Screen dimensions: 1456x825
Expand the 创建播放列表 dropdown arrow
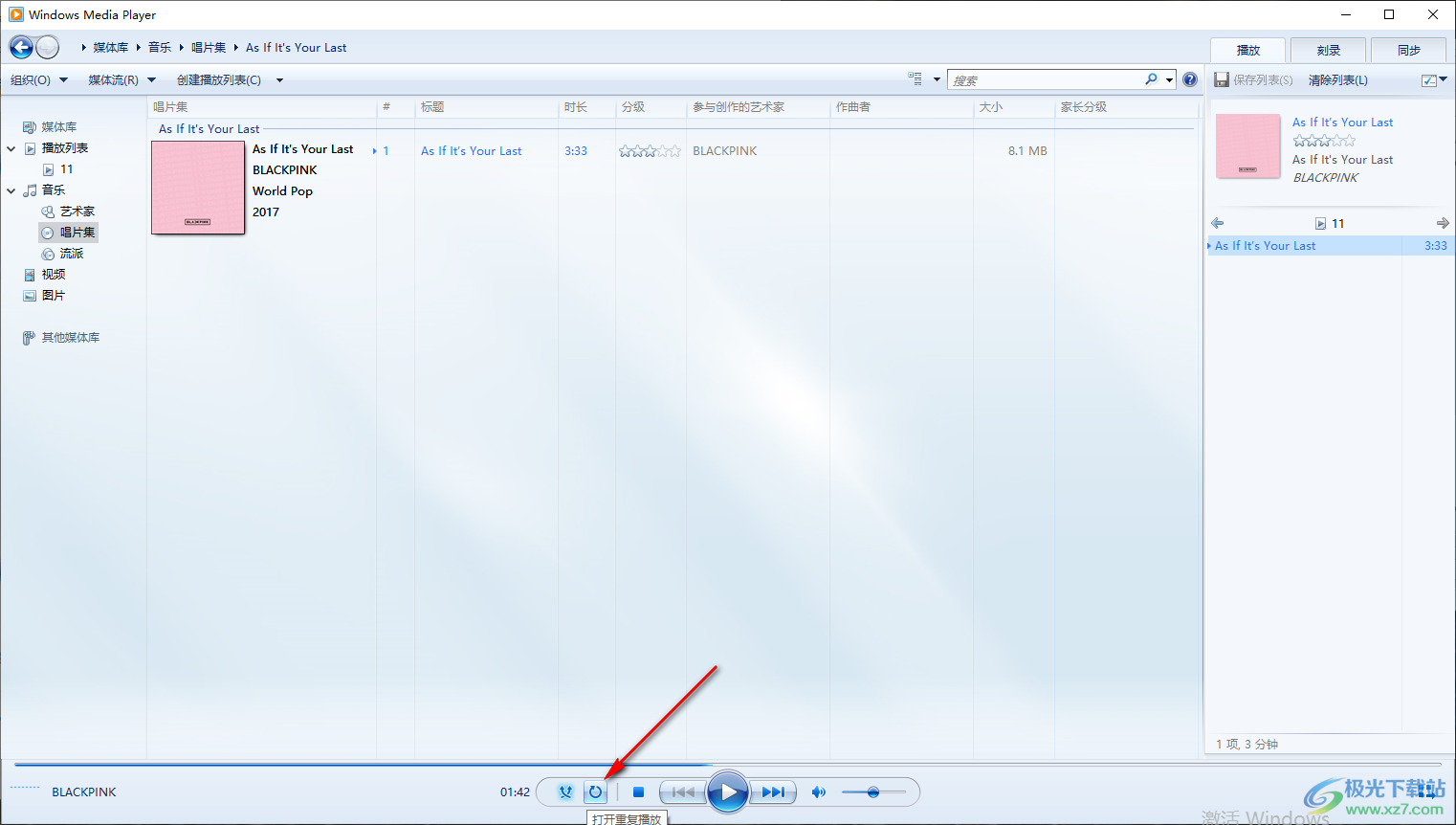tap(279, 80)
